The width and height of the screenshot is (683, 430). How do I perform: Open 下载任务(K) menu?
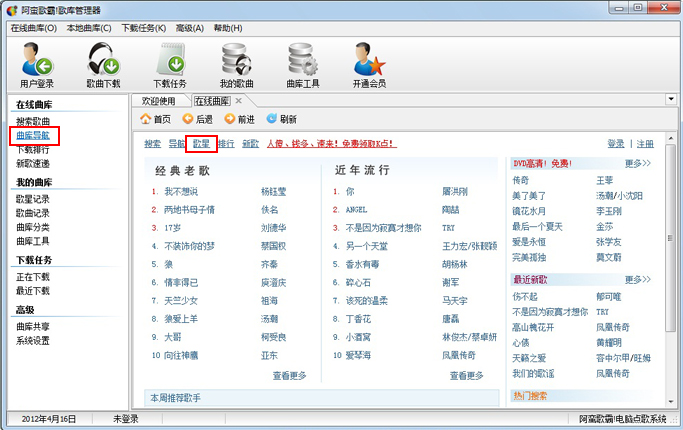click(x=144, y=28)
